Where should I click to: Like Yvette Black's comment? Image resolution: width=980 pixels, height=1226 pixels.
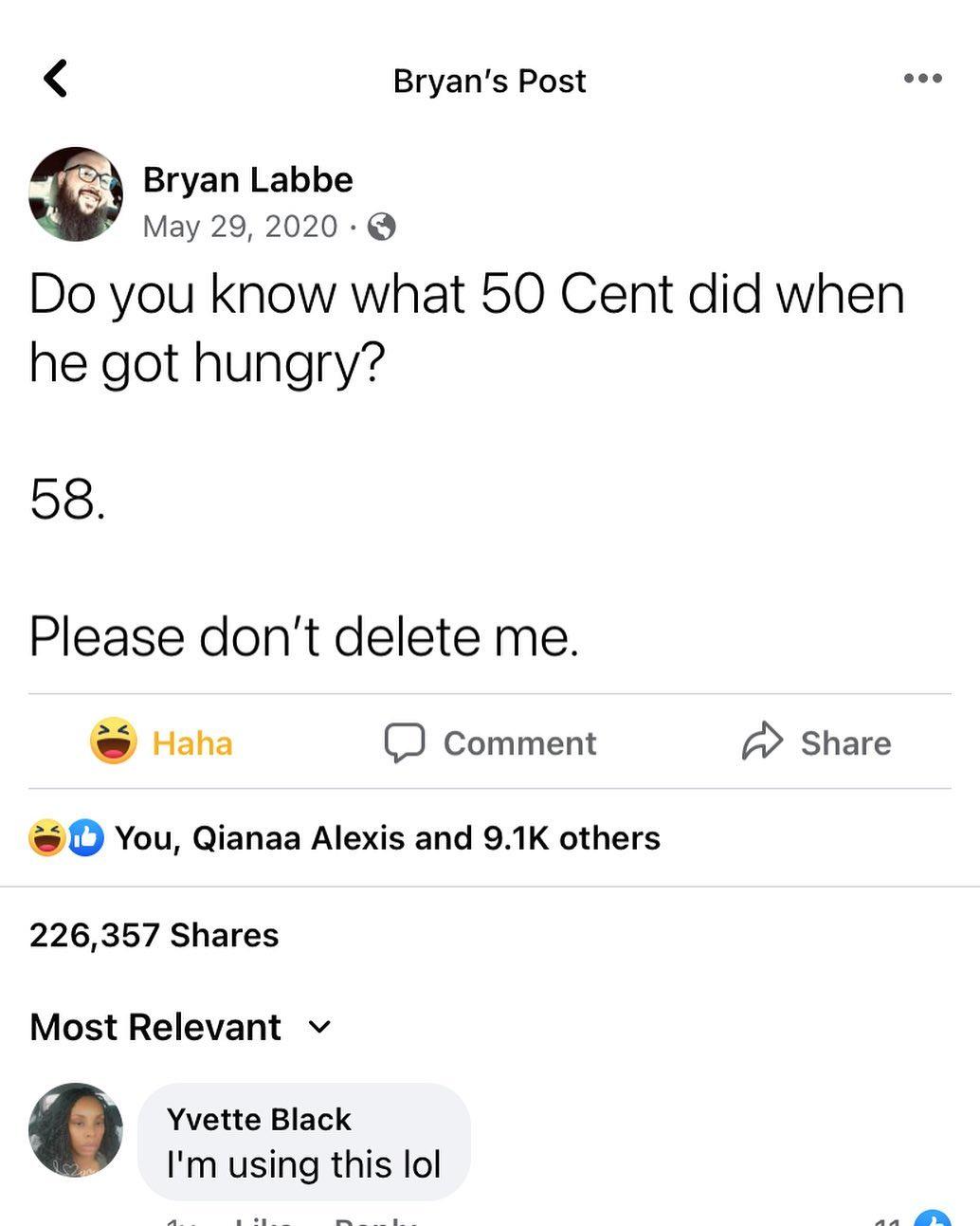pos(265,1222)
